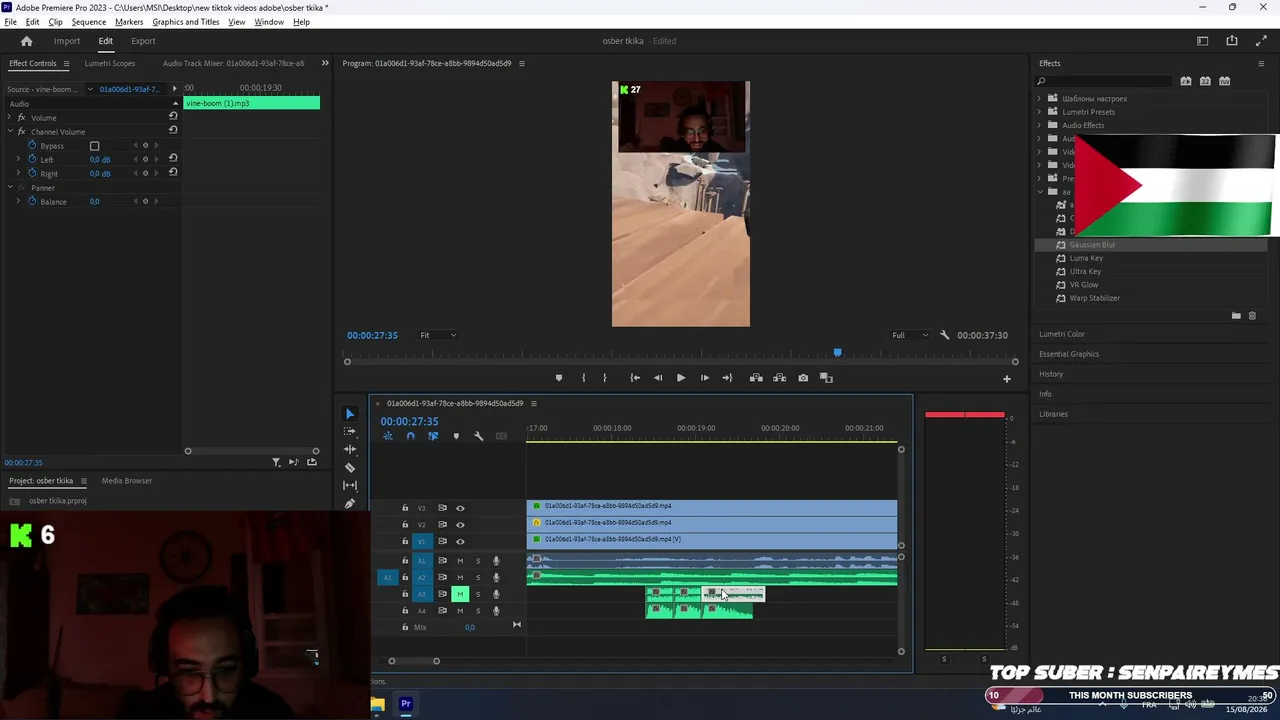Pick the Razor tool
This screenshot has width=1280, height=720.
click(x=349, y=467)
